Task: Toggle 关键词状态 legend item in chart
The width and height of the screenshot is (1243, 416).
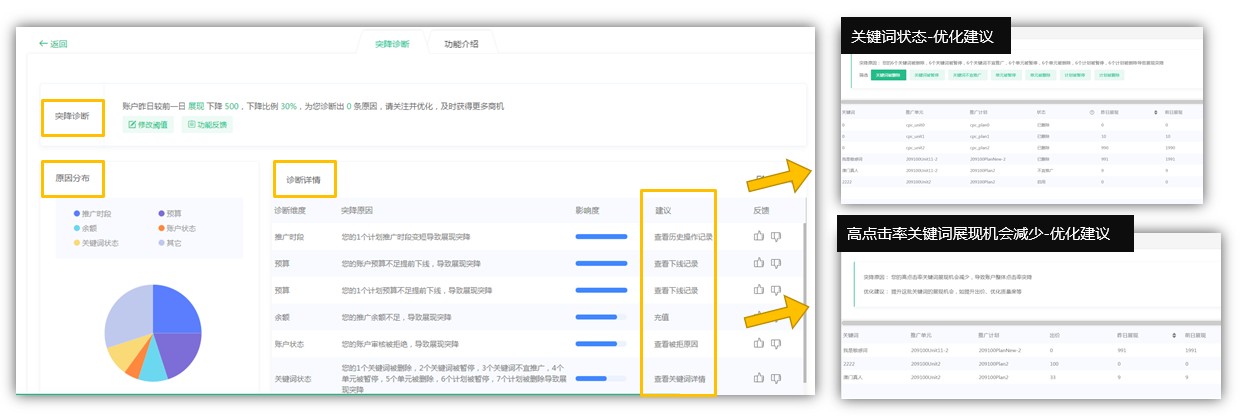Action: 102,242
